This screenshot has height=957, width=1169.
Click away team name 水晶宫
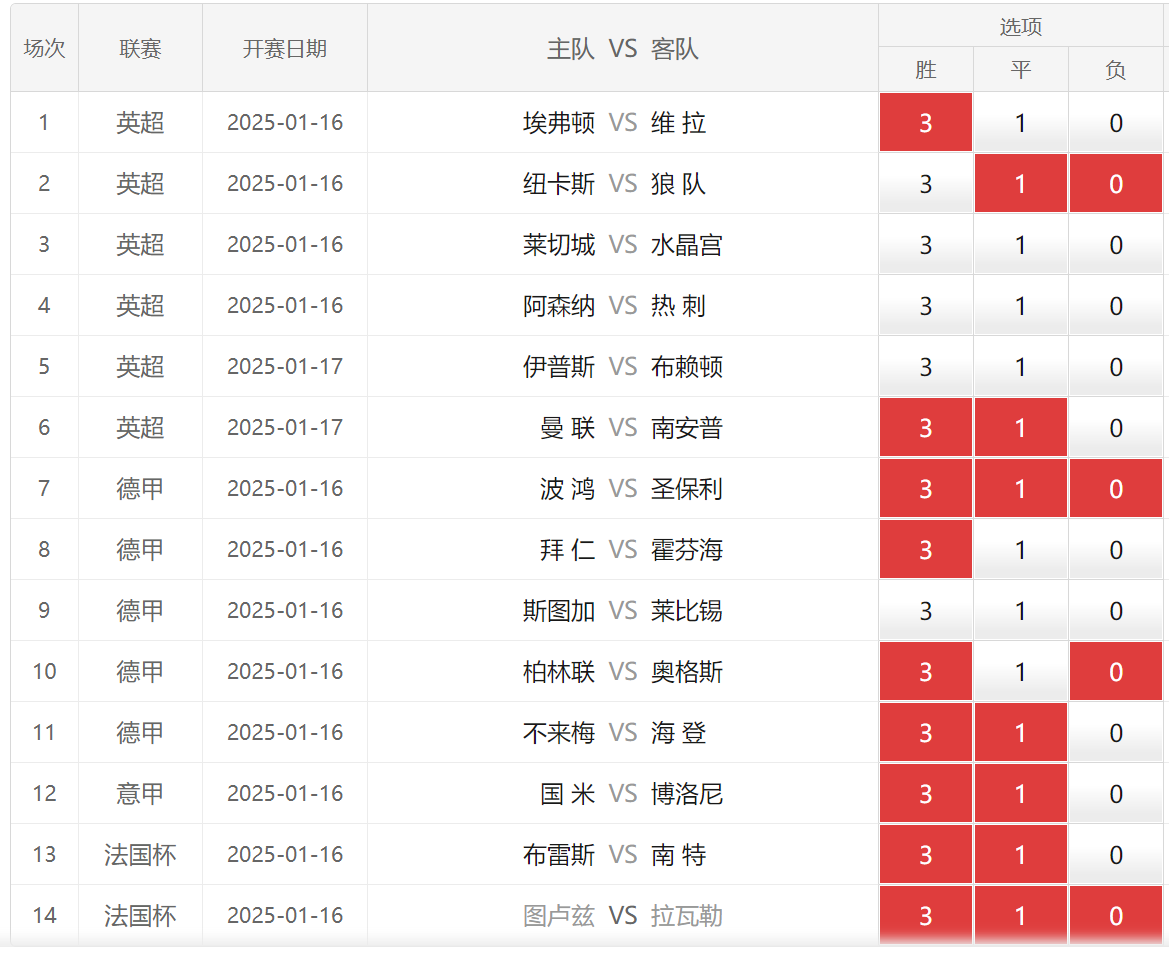[x=687, y=244]
